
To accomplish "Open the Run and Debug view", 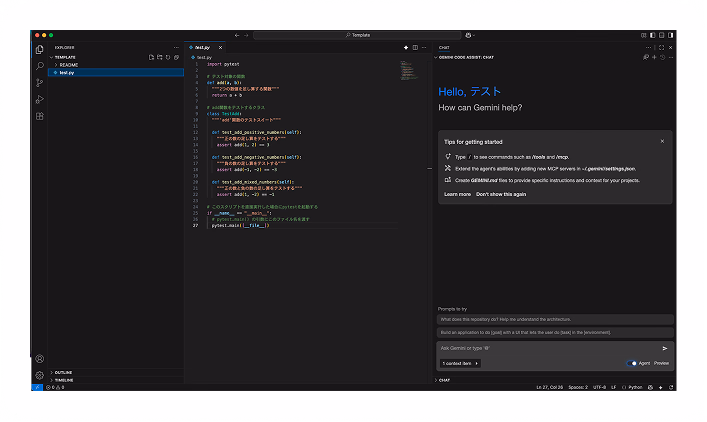I will click(x=40, y=99).
